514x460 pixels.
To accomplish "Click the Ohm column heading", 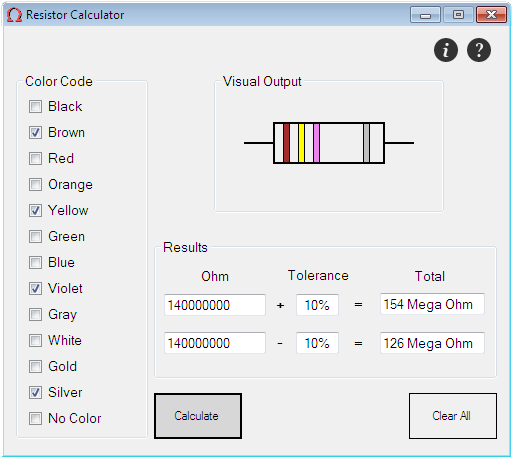I will tap(215, 277).
